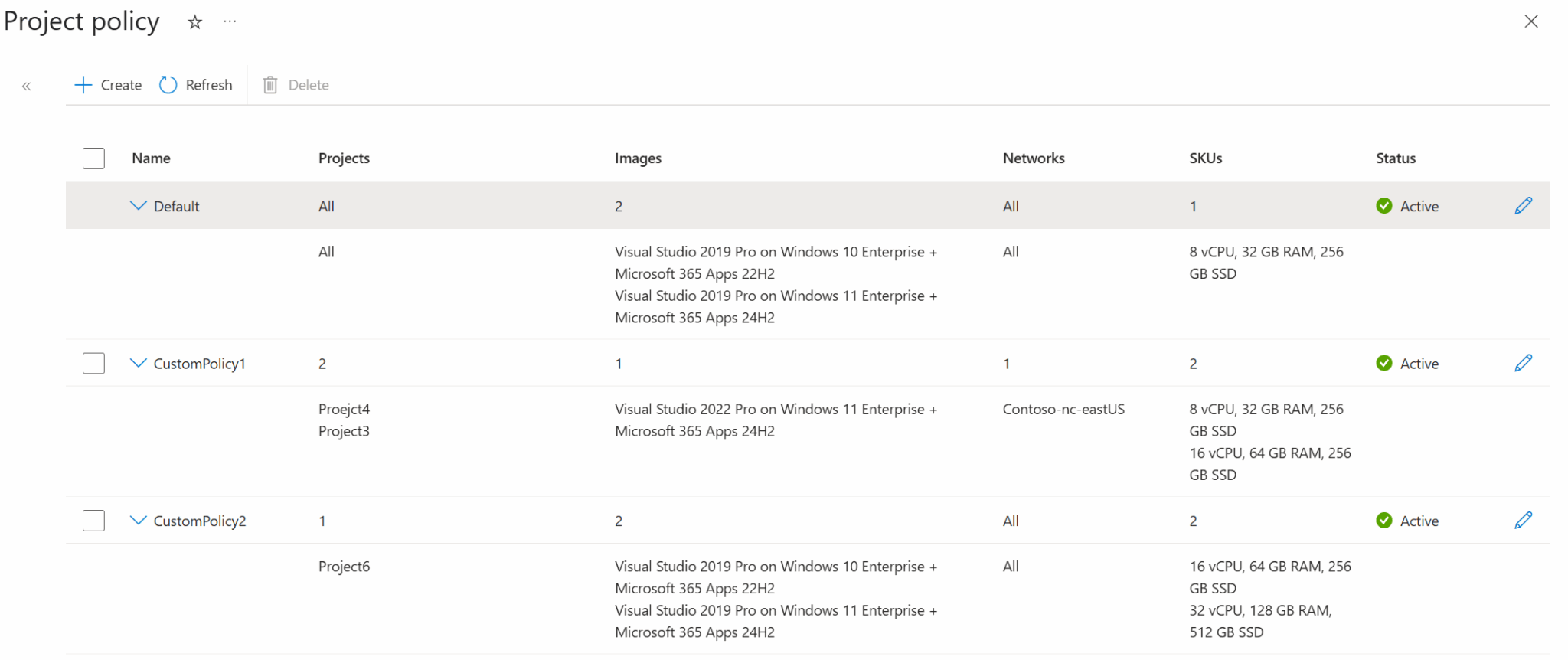The height and width of the screenshot is (660, 1568).
Task: Collapse the left sidebar with double chevron
Action: tap(27, 86)
